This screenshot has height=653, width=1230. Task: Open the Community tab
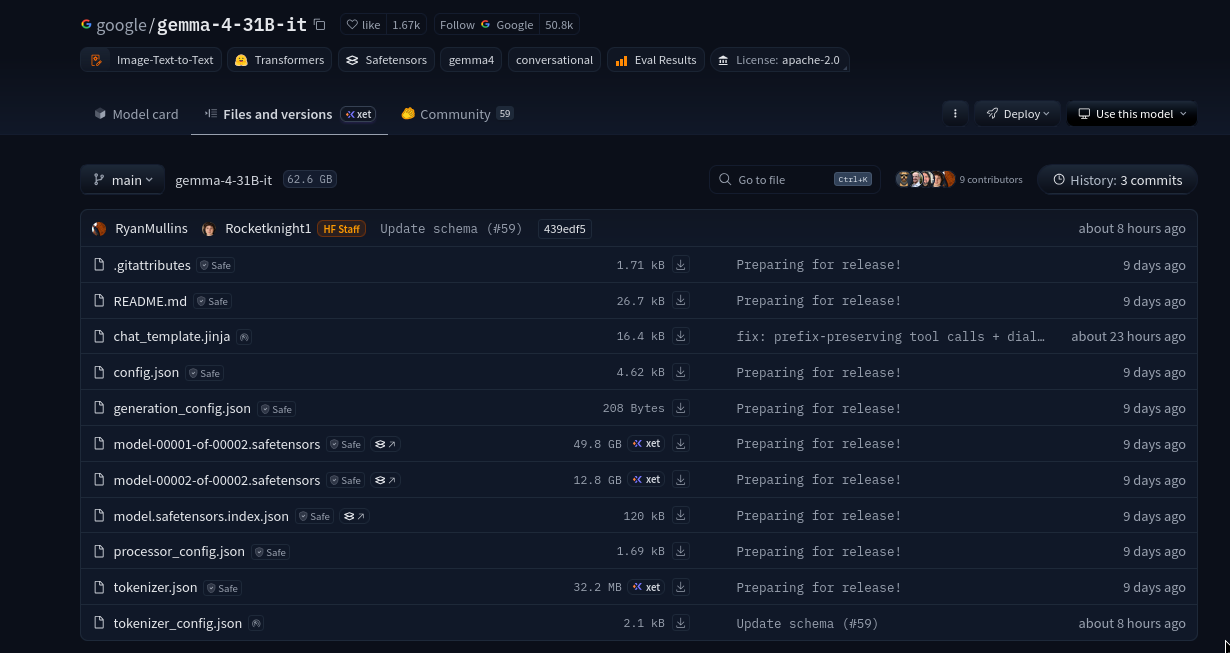click(x=457, y=114)
